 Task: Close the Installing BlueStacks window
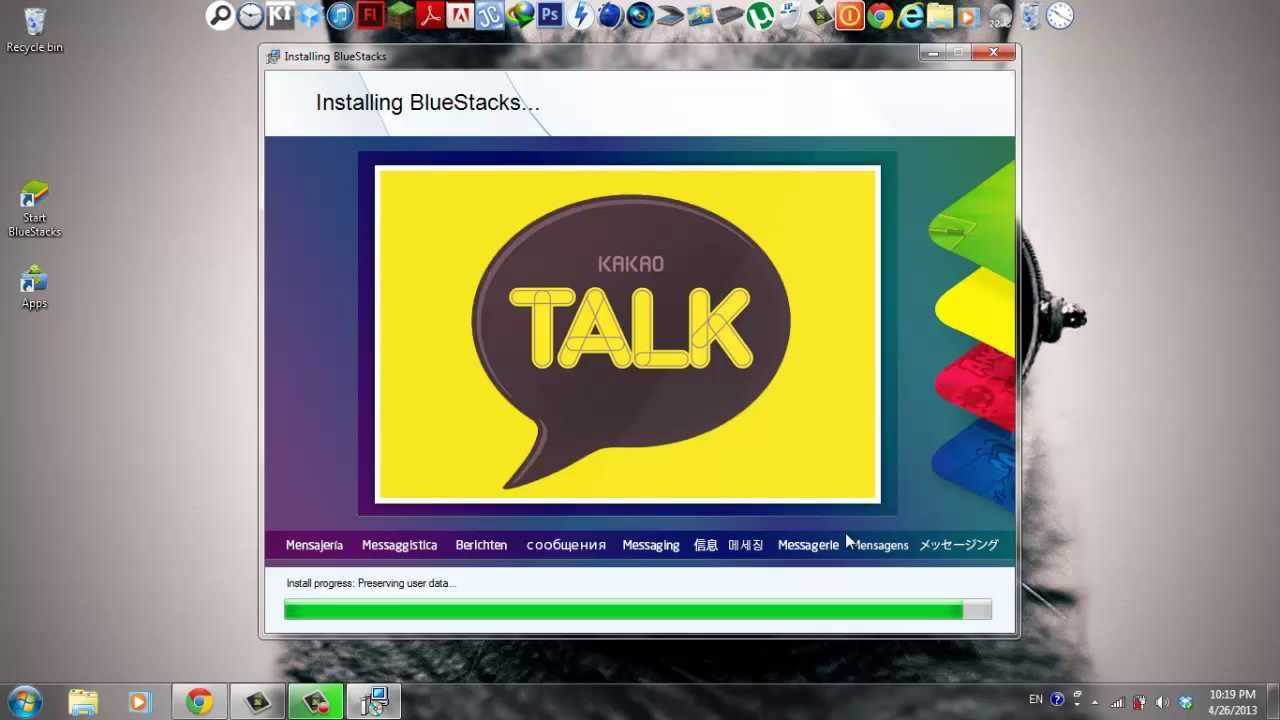click(x=993, y=52)
